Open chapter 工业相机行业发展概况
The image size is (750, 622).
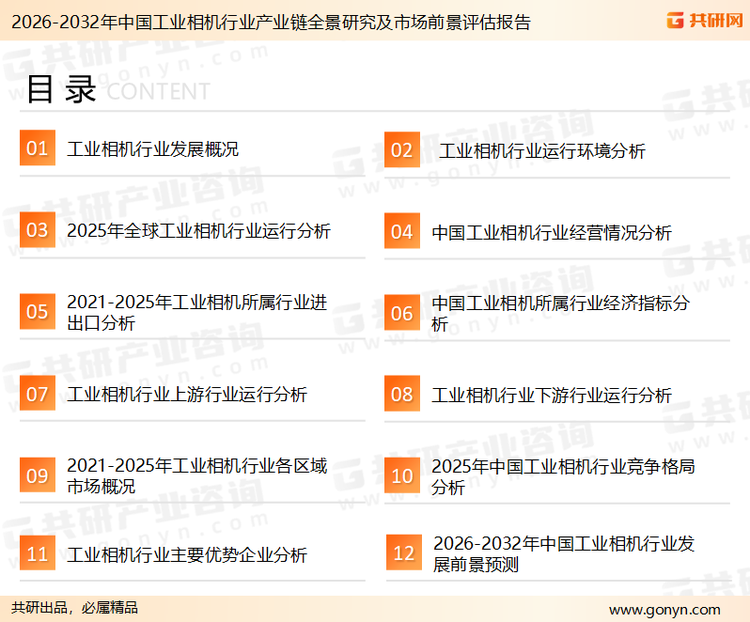[x=153, y=150]
